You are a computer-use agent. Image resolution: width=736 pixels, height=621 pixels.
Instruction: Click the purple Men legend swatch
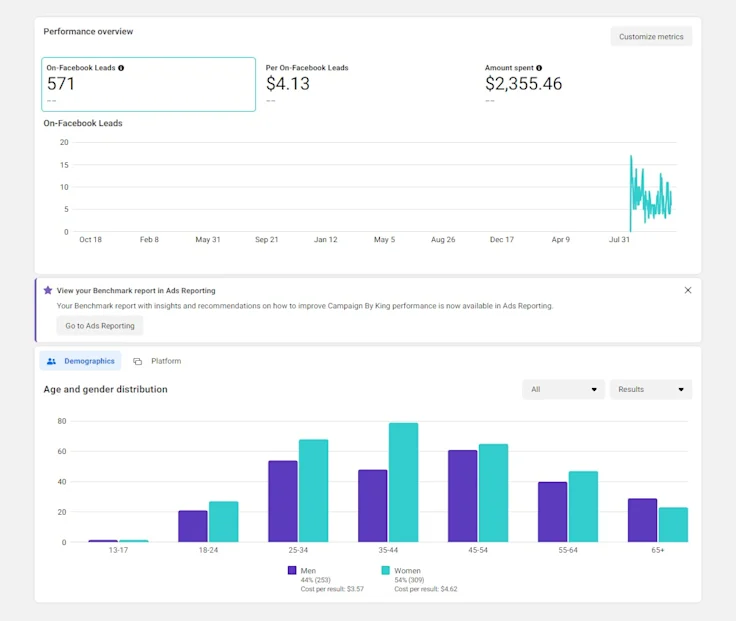coord(292,570)
